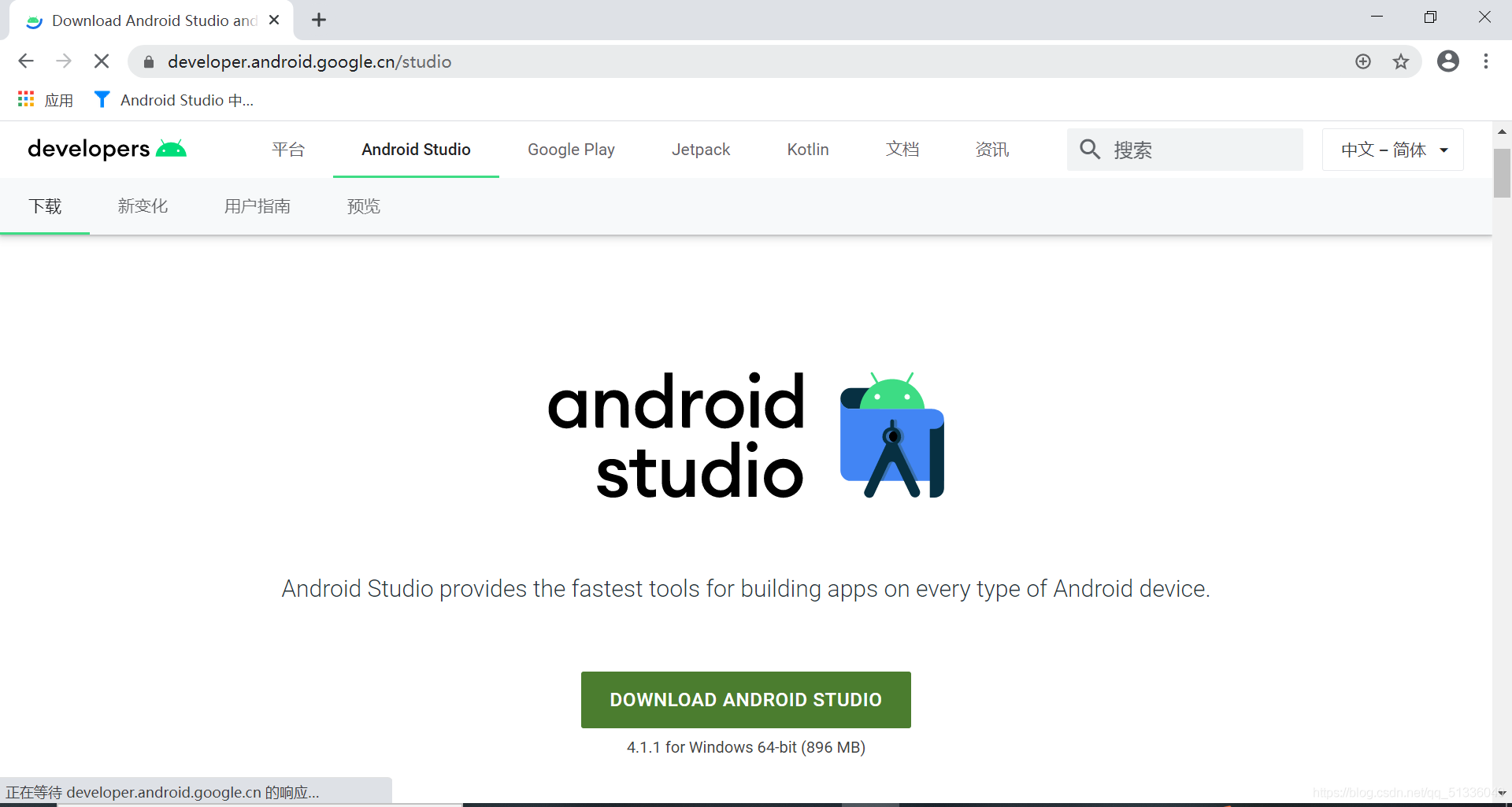Open the Chrome profile avatar
The height and width of the screenshot is (807, 1512).
pos(1448,61)
